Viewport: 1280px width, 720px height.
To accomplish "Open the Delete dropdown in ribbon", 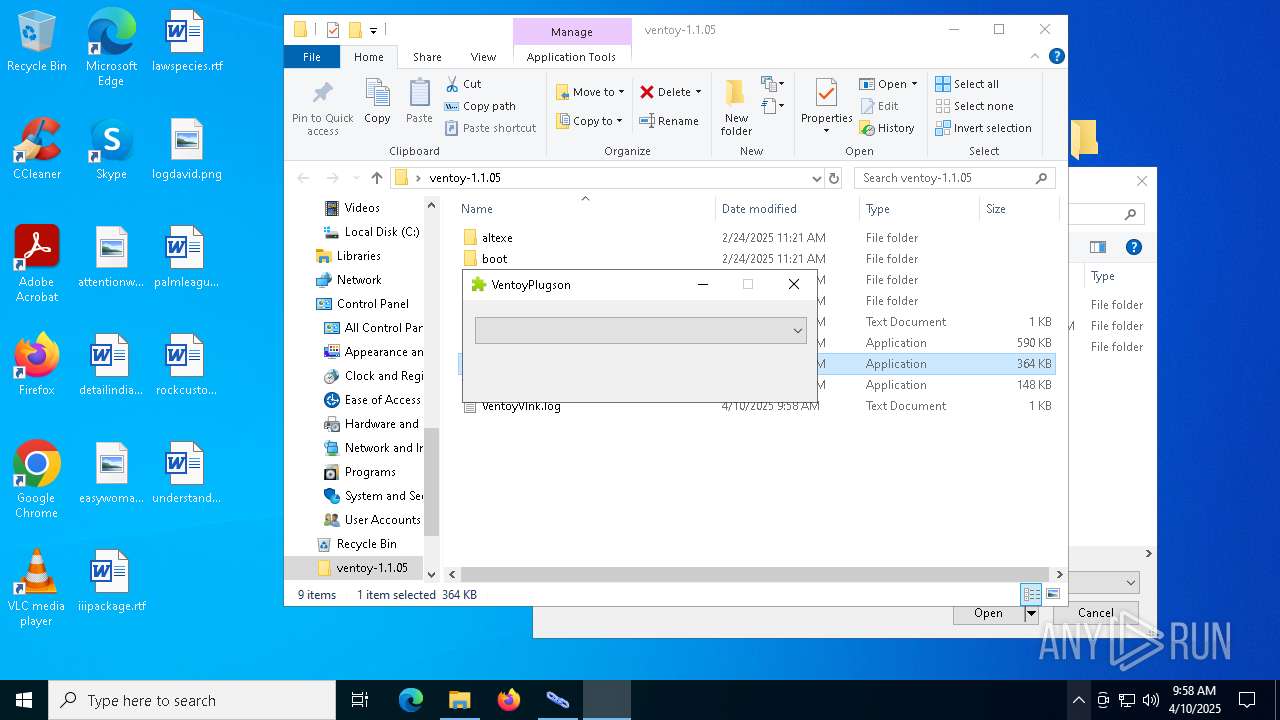I will [x=670, y=92].
